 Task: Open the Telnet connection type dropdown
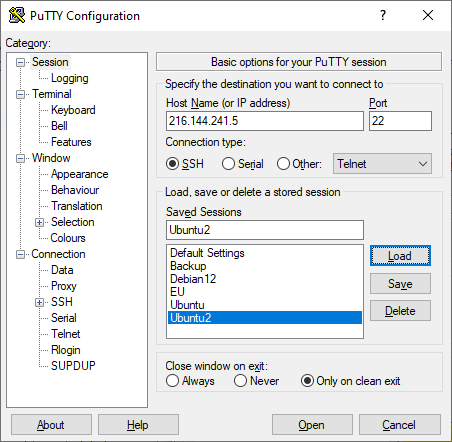click(x=382, y=164)
